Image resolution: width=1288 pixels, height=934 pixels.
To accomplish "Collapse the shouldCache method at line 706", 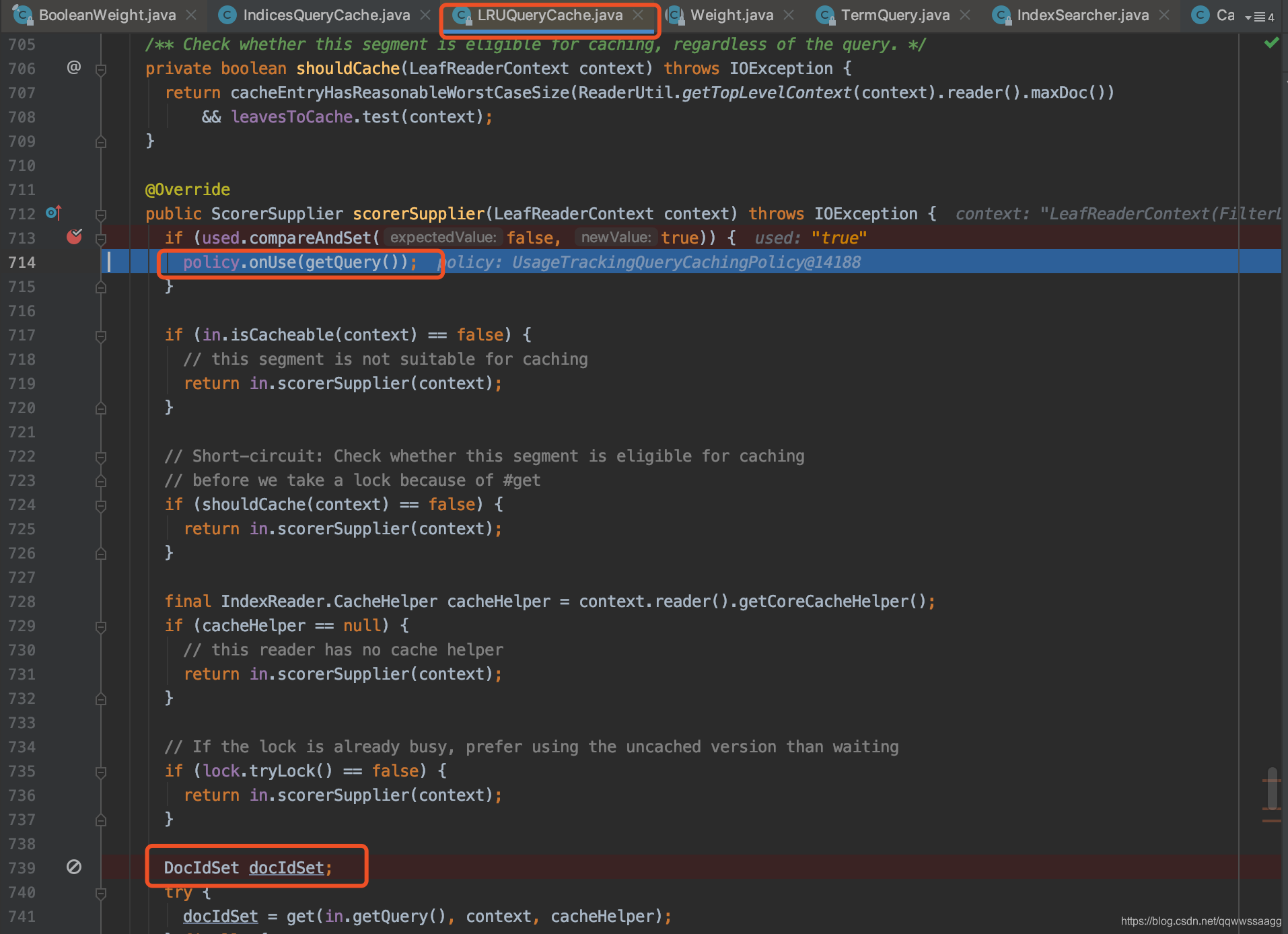I will [x=101, y=69].
